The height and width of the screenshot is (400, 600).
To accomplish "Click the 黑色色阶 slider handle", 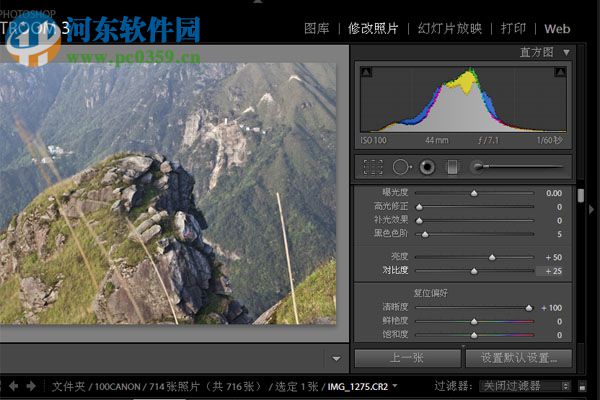I will click(x=425, y=234).
